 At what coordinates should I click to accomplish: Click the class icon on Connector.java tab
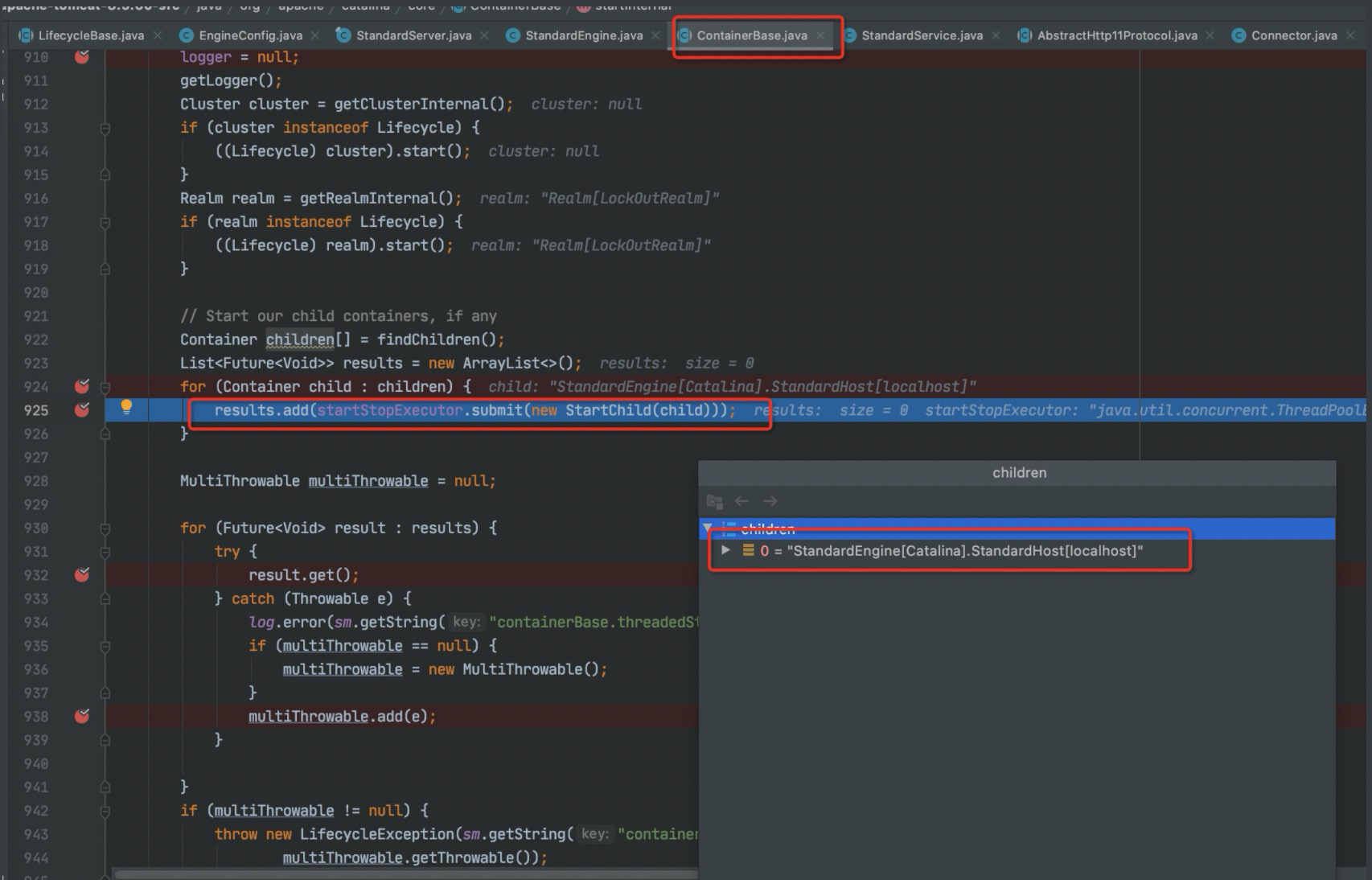tap(1238, 35)
